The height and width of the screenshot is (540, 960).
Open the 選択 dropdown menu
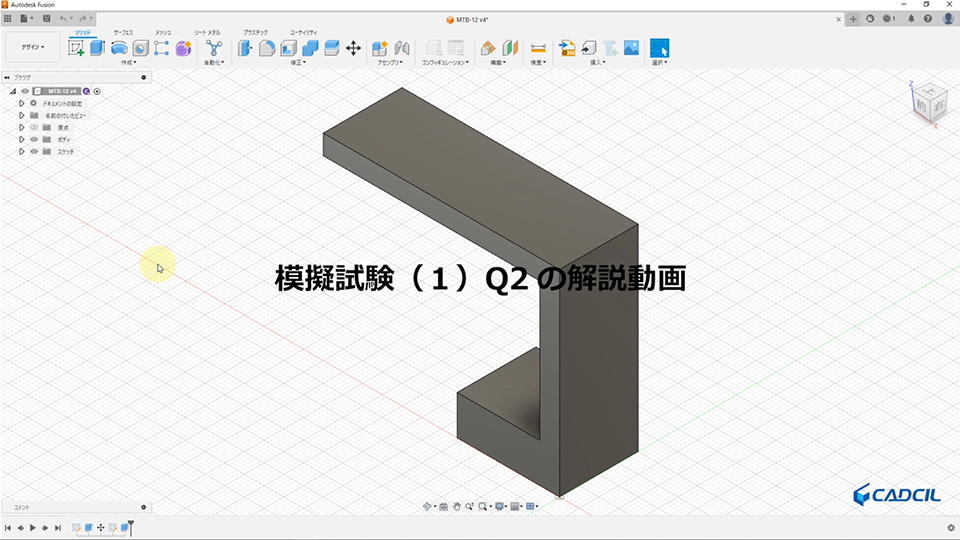click(659, 62)
